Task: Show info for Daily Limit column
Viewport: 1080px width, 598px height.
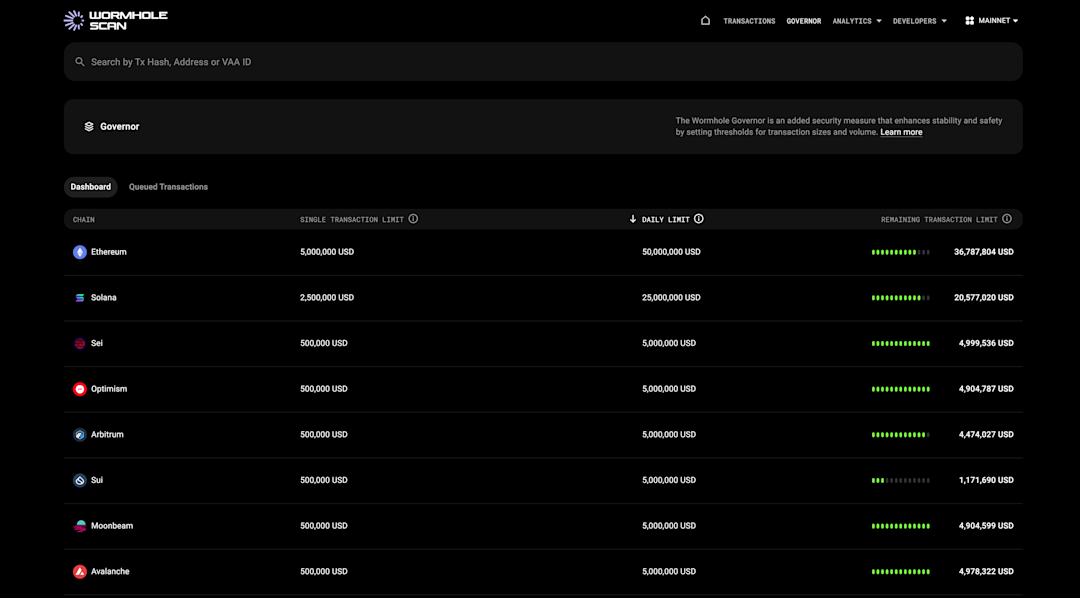Action: click(x=698, y=219)
